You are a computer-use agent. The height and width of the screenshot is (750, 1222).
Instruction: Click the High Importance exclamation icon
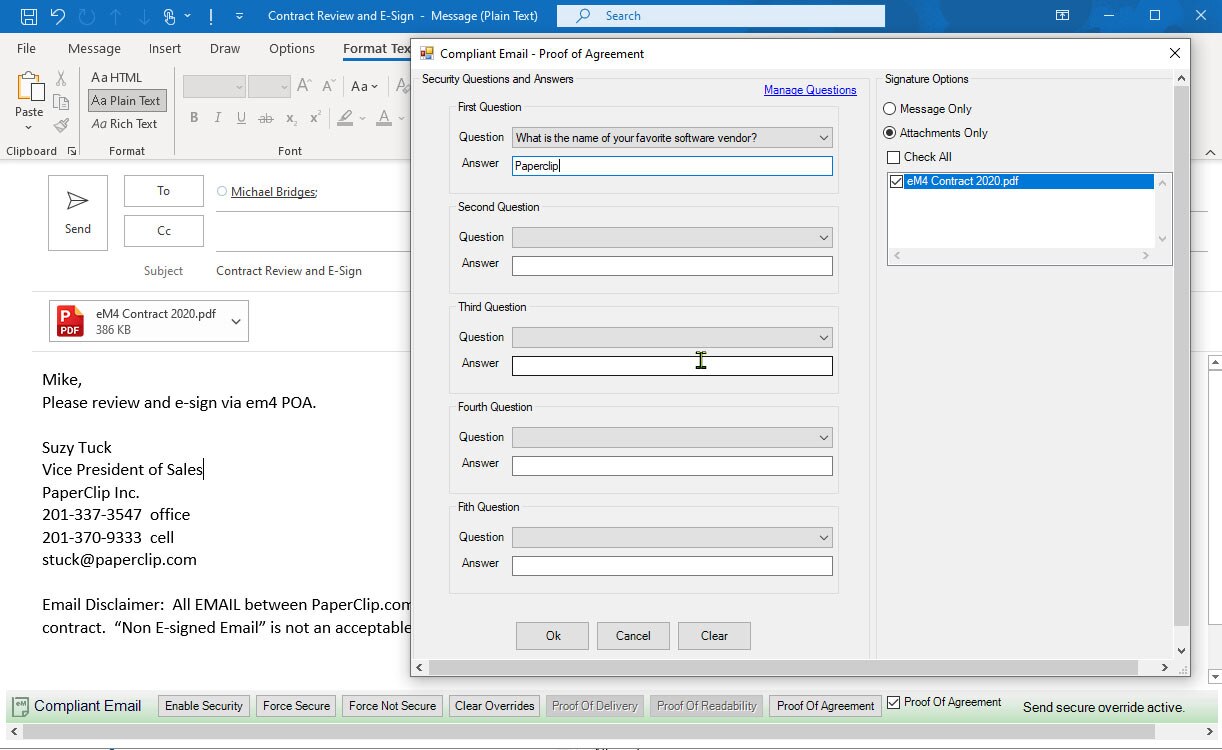211,16
